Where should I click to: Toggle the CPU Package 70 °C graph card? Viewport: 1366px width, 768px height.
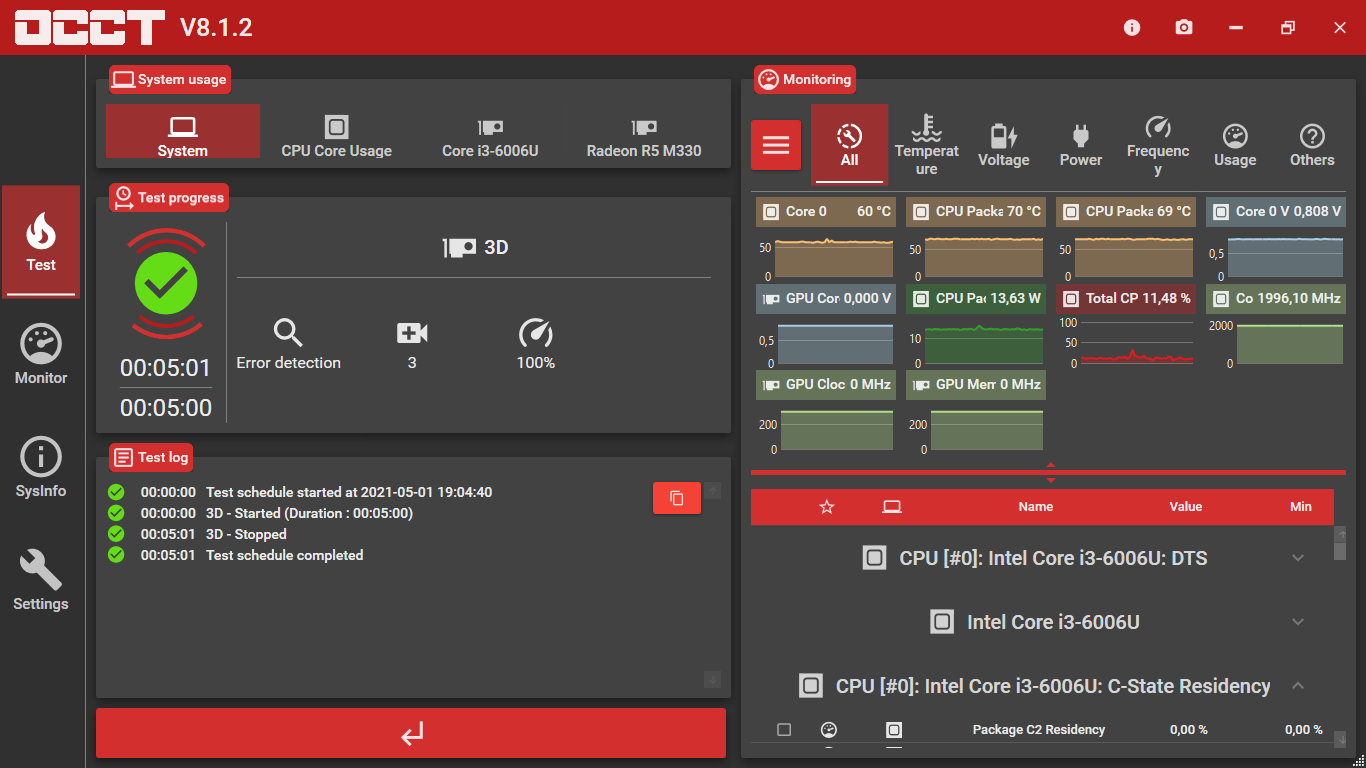[976, 212]
